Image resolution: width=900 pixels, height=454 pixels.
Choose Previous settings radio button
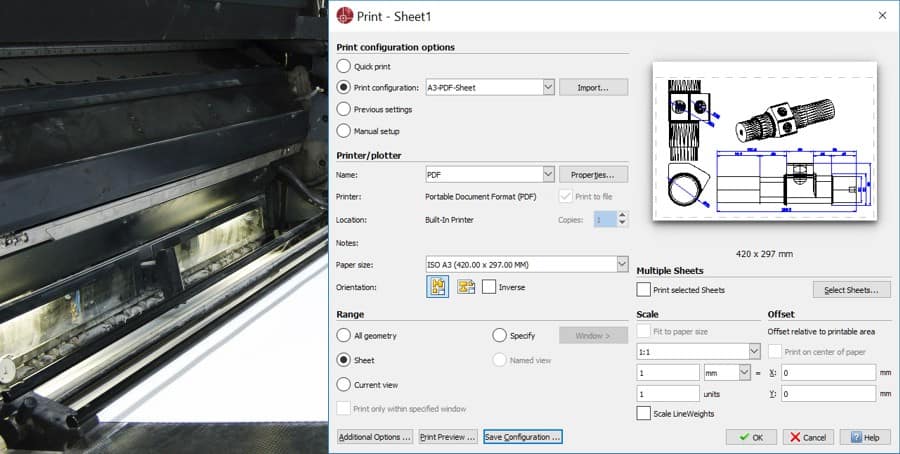[344, 109]
